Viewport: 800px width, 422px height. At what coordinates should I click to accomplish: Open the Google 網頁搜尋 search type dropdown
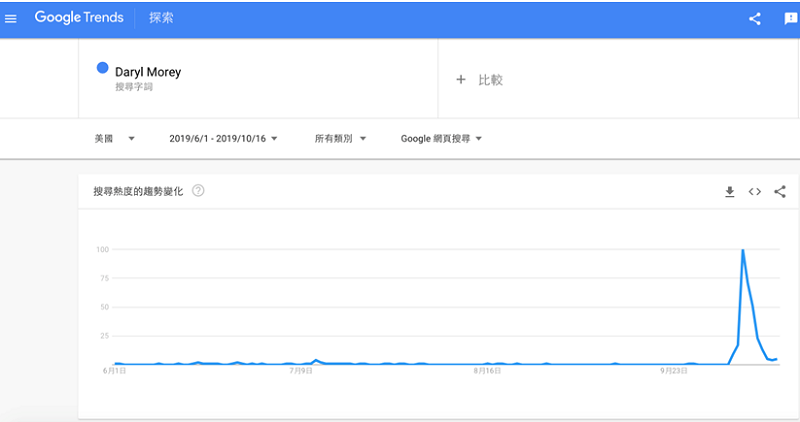pos(441,138)
